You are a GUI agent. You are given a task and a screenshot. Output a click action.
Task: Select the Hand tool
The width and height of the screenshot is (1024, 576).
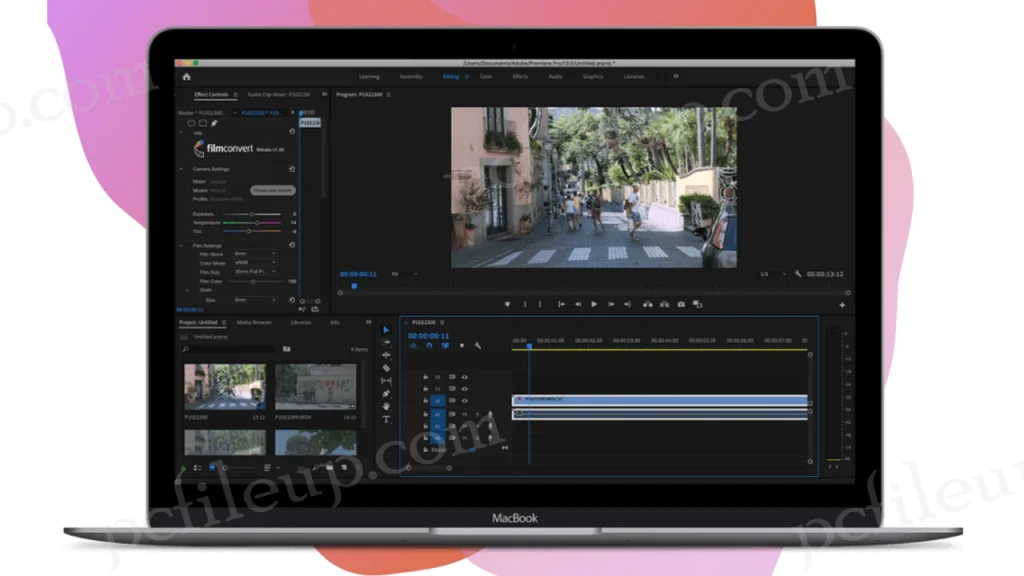coord(387,406)
